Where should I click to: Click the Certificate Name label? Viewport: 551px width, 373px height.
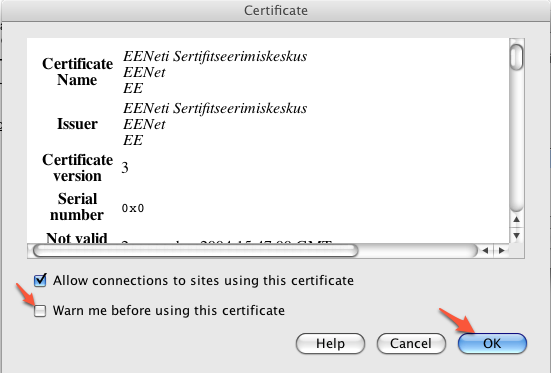tap(77, 72)
